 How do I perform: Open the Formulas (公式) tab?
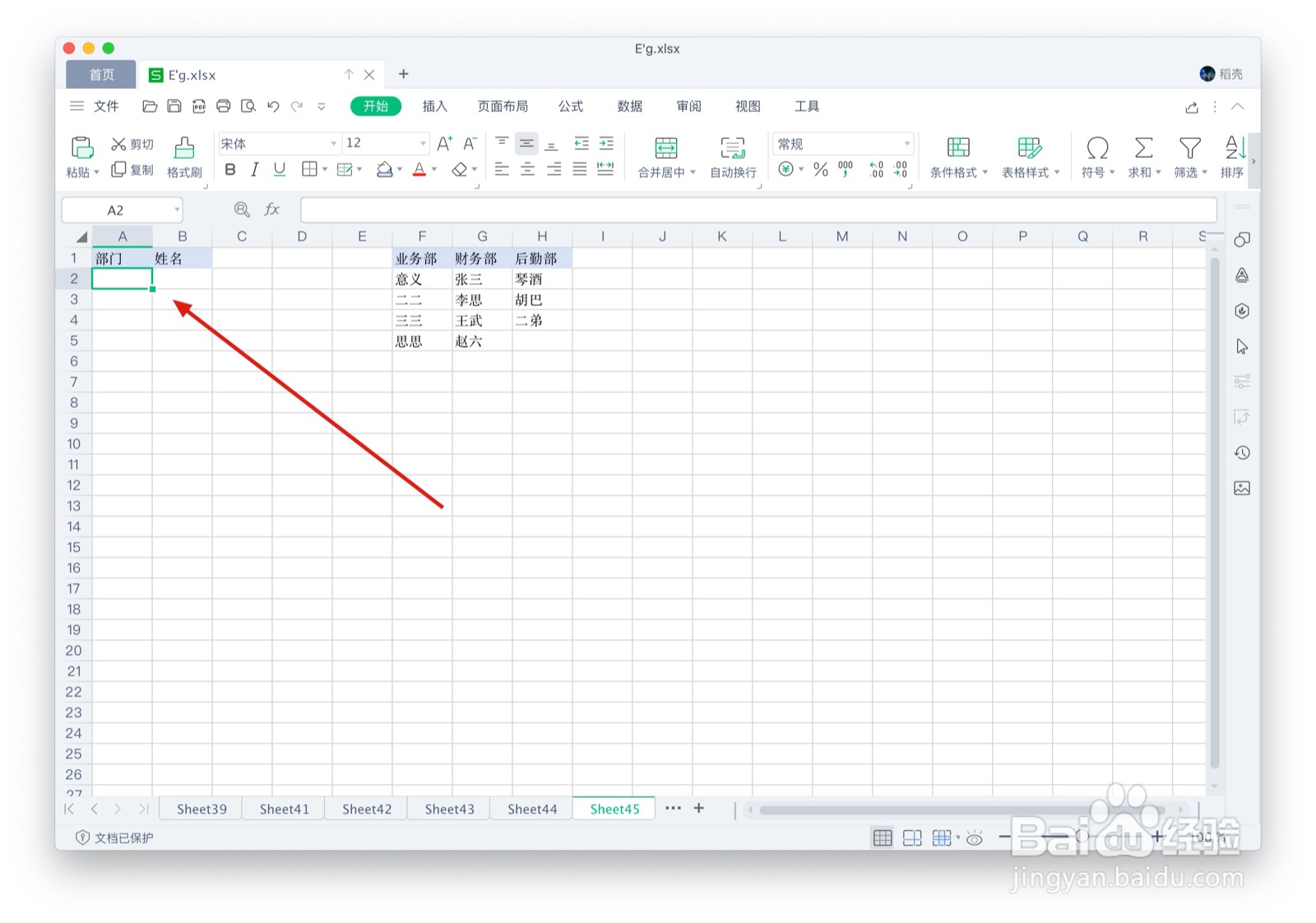[x=571, y=106]
